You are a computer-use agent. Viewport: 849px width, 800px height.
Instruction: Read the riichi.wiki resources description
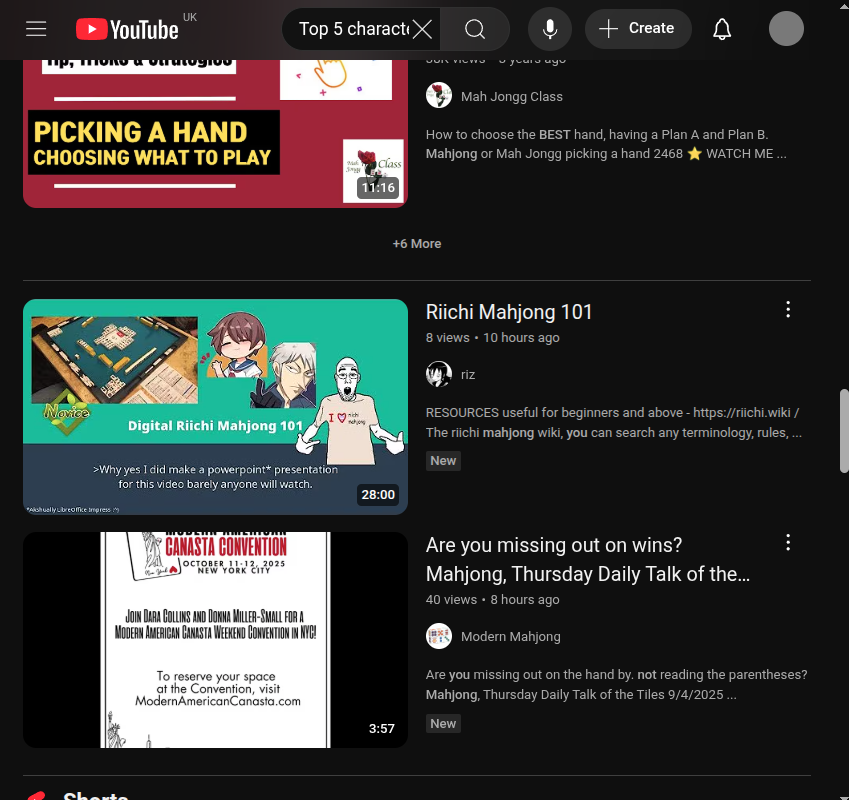pos(613,423)
